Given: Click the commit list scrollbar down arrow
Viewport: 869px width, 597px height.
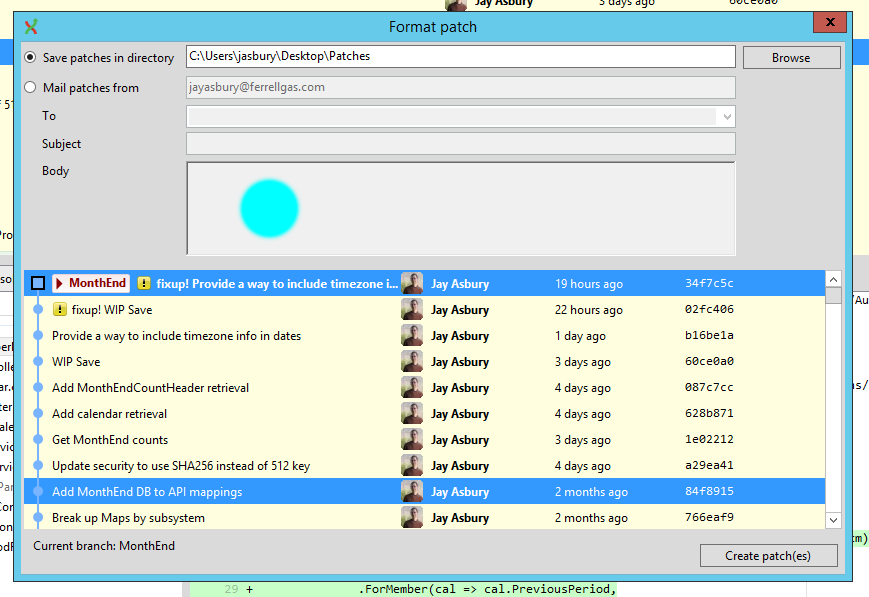Looking at the screenshot, I should point(833,519).
